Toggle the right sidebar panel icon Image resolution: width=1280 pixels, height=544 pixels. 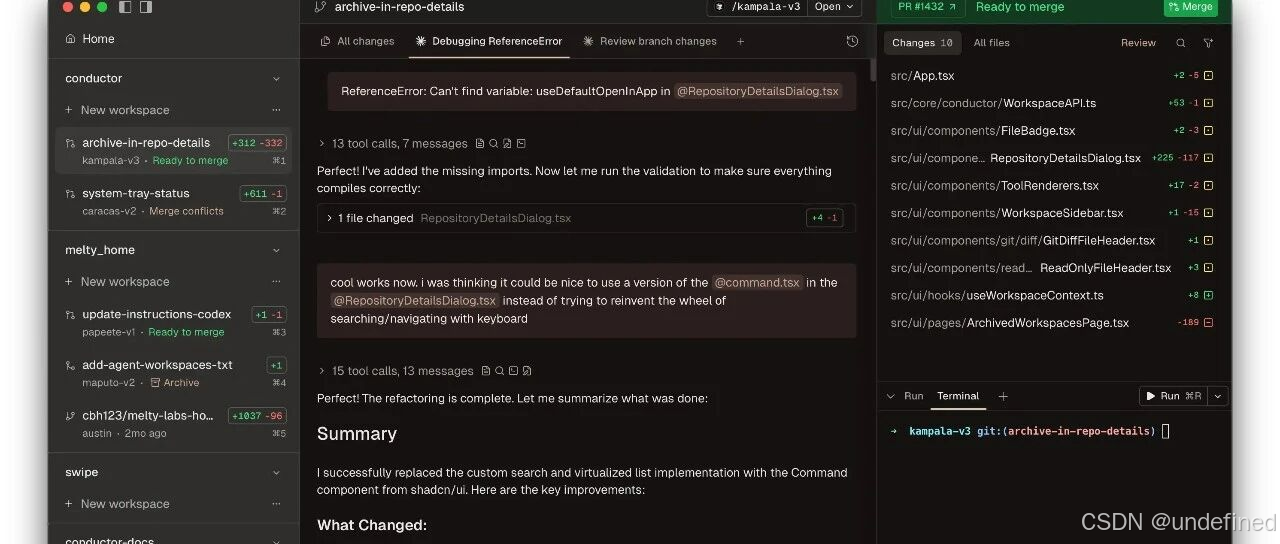146,7
